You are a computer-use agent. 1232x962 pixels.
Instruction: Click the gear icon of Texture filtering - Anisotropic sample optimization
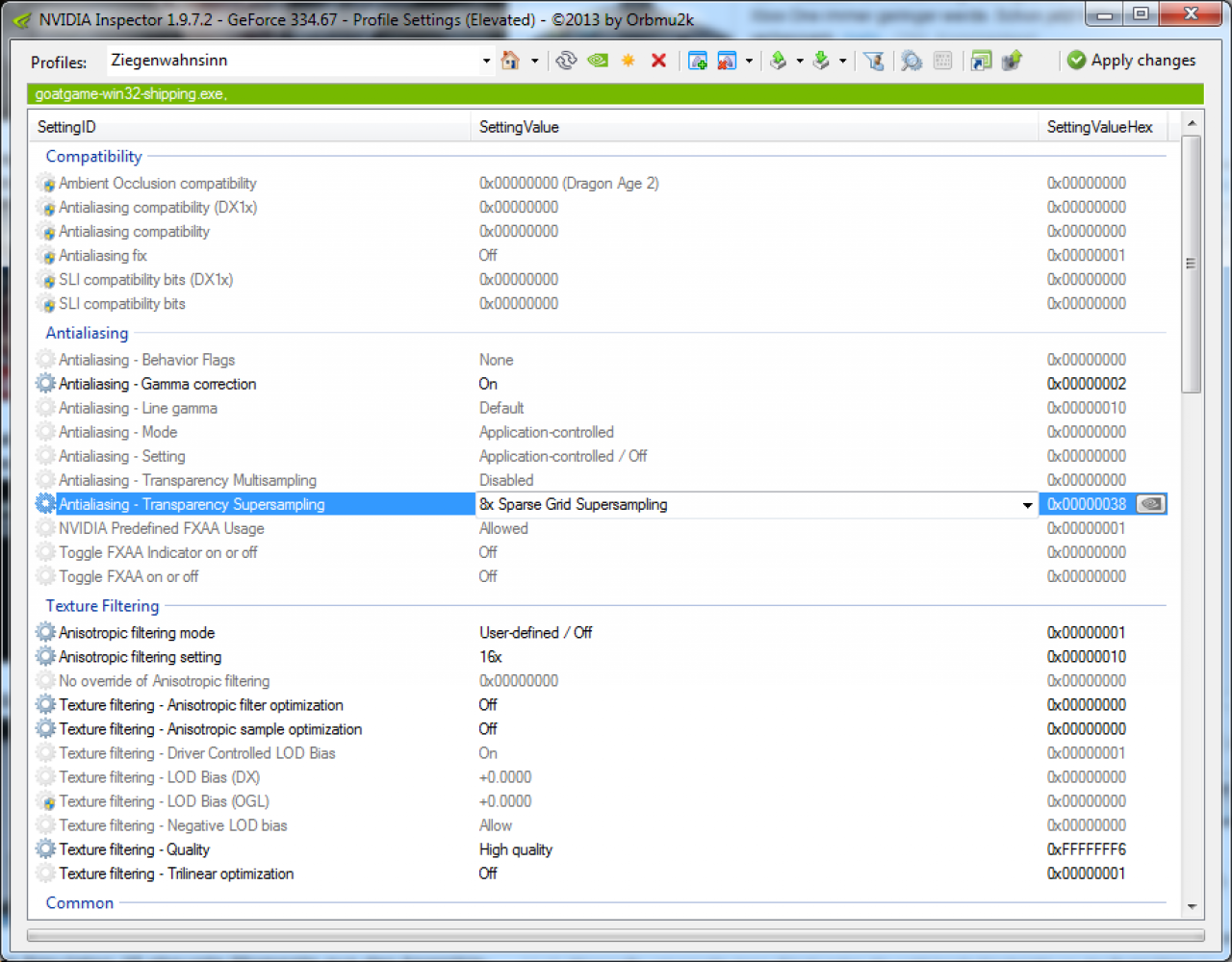click(x=45, y=729)
